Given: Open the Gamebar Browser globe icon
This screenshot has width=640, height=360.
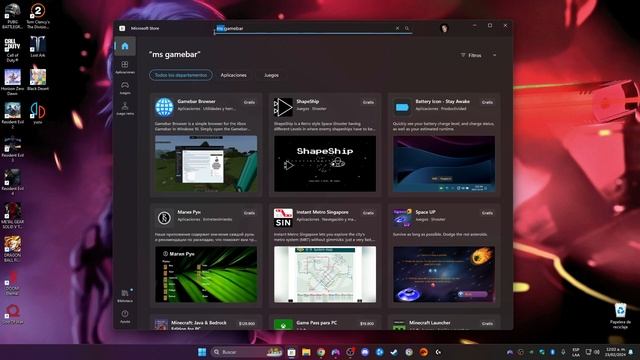Looking at the screenshot, I should click(x=164, y=107).
